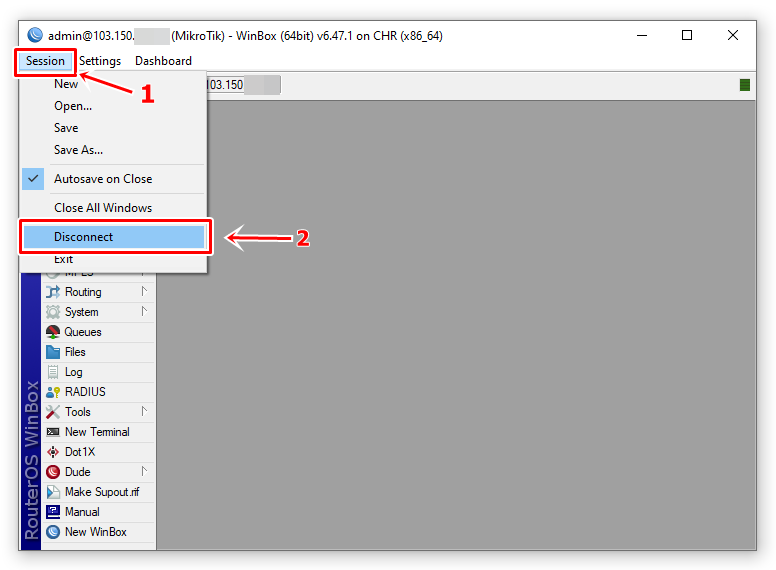
Task: Toggle Autosave on Close checkmark
Action: coord(34,179)
